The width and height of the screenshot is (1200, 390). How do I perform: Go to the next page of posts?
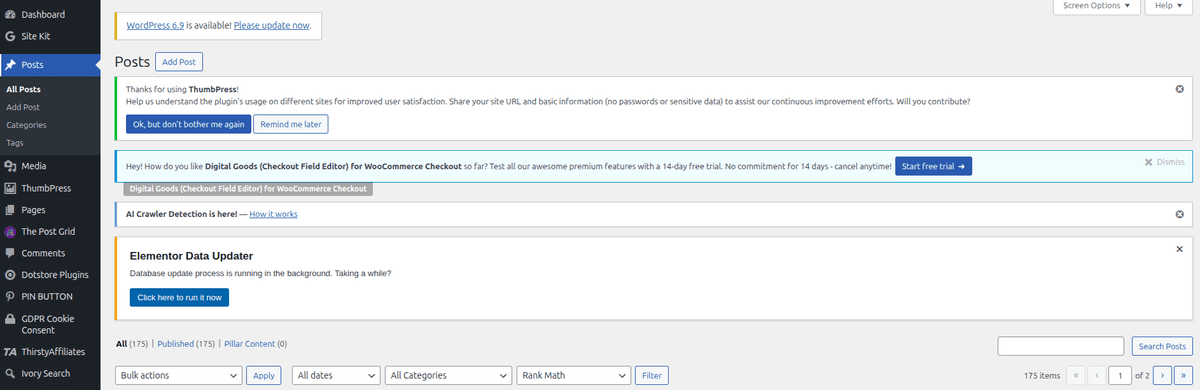click(x=1162, y=376)
